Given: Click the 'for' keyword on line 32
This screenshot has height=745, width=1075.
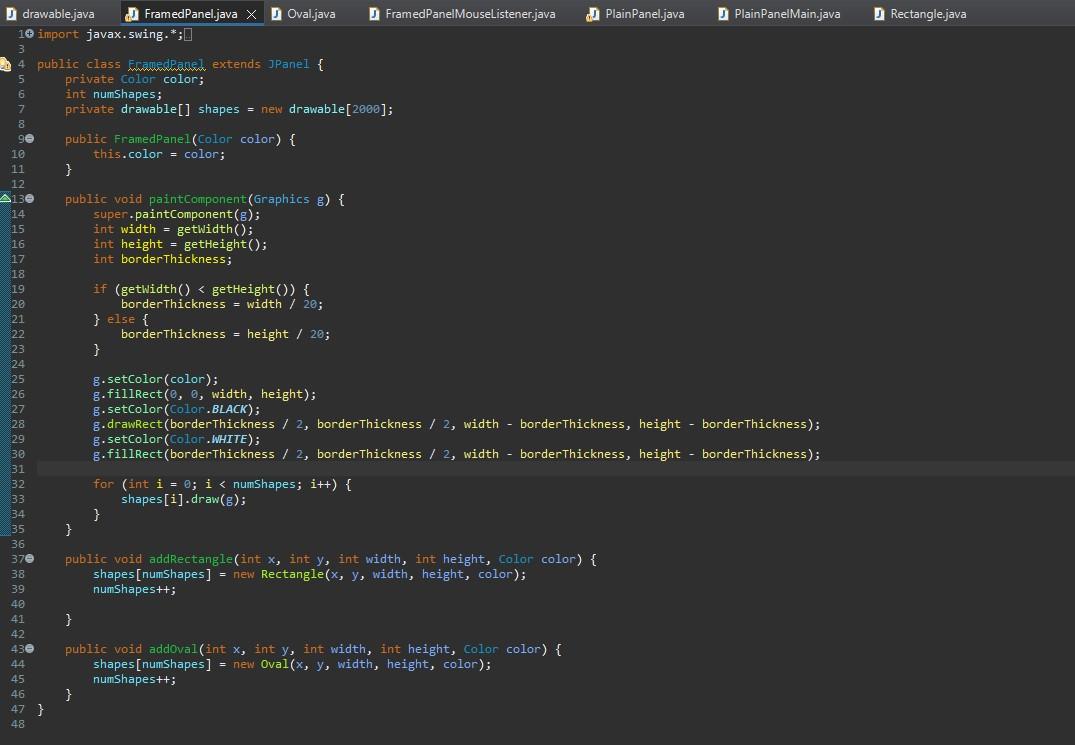Looking at the screenshot, I should coord(104,484).
